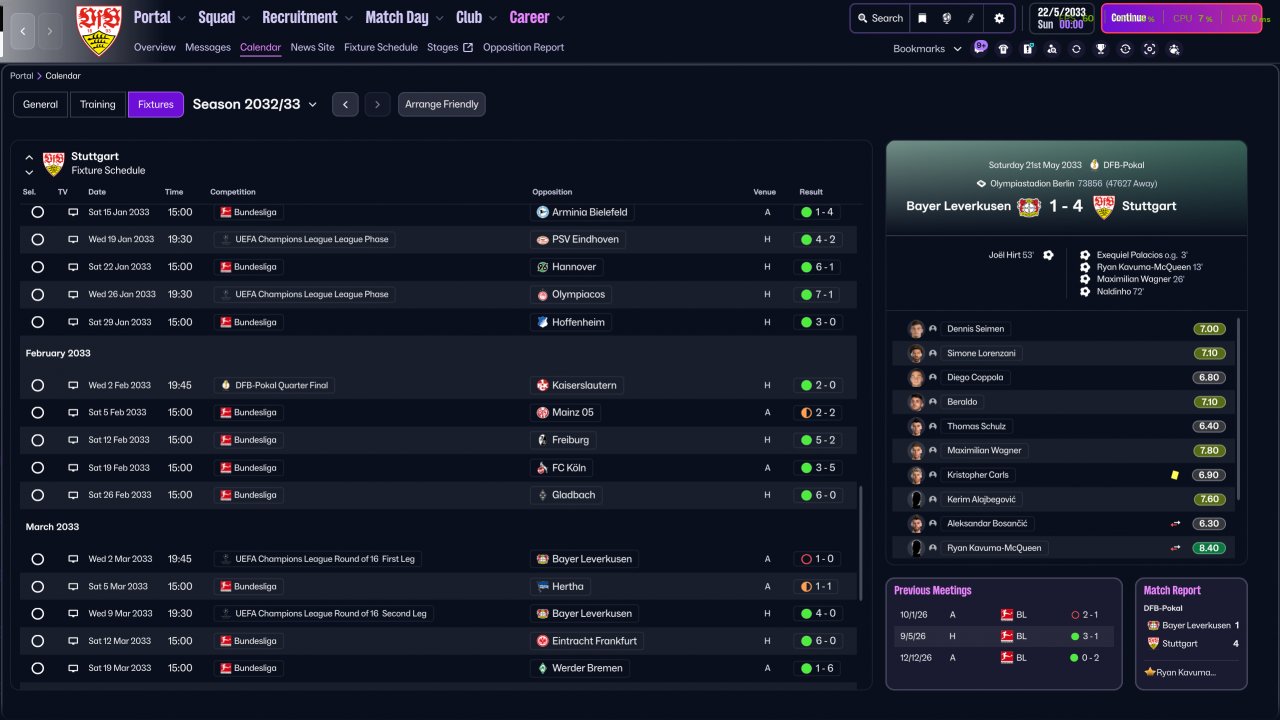Click the star people shortcut icon

click(1174, 49)
